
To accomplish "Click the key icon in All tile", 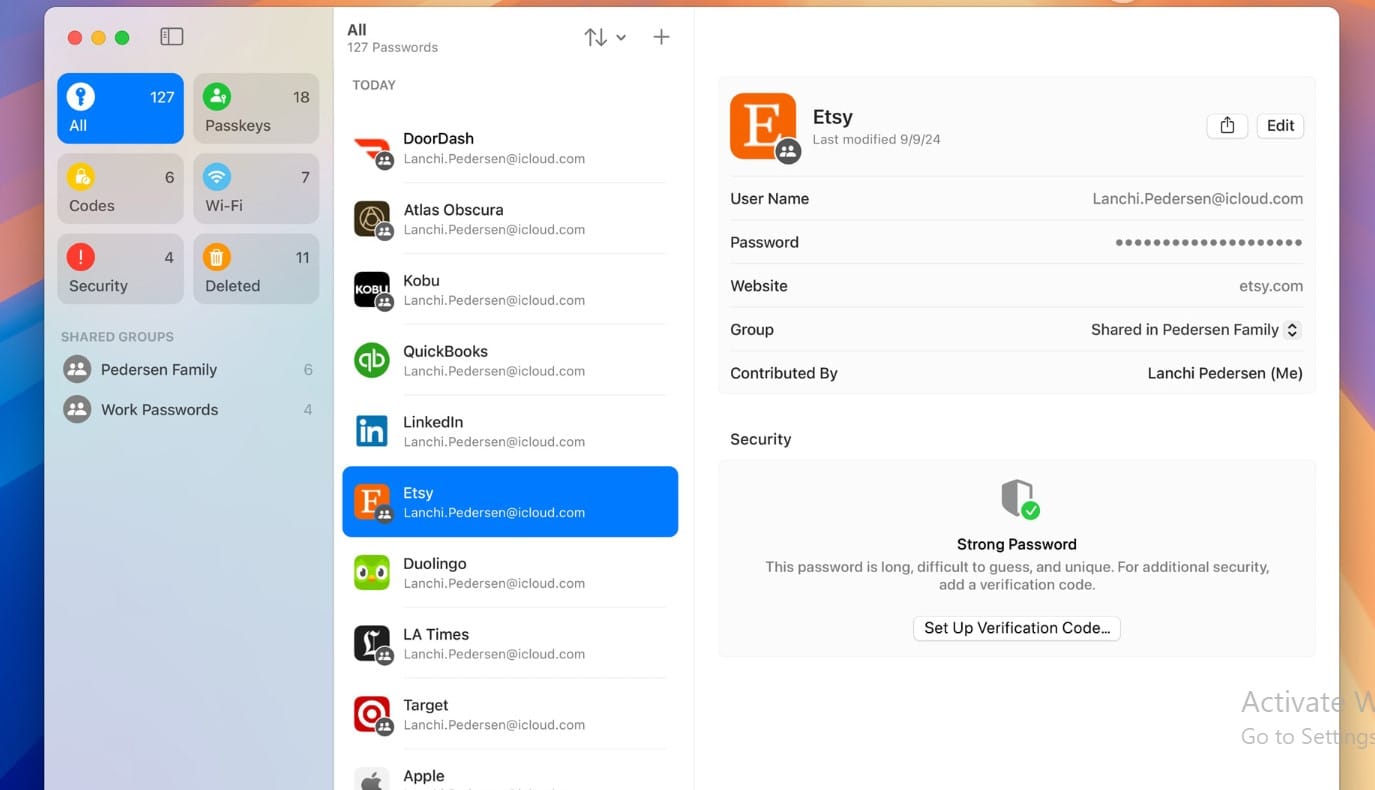I will click(81, 96).
